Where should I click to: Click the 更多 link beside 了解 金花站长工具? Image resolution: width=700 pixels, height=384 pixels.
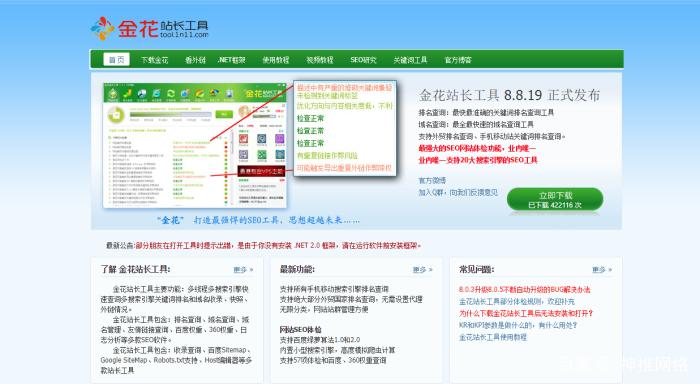pyautogui.click(x=243, y=270)
